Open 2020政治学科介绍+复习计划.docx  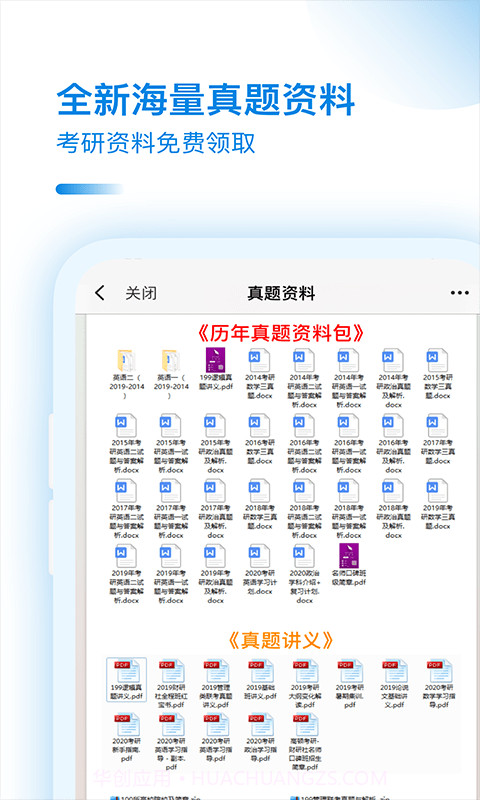tap(305, 574)
